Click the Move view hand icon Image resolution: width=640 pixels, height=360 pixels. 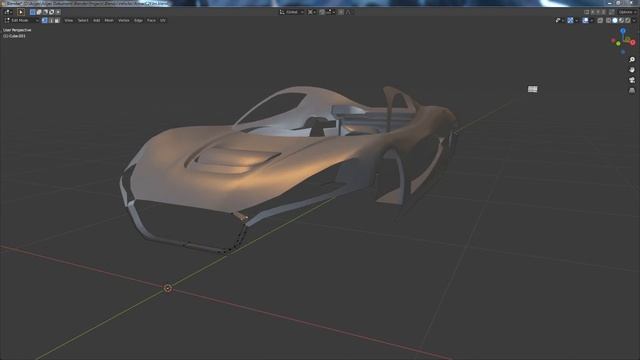(x=632, y=70)
